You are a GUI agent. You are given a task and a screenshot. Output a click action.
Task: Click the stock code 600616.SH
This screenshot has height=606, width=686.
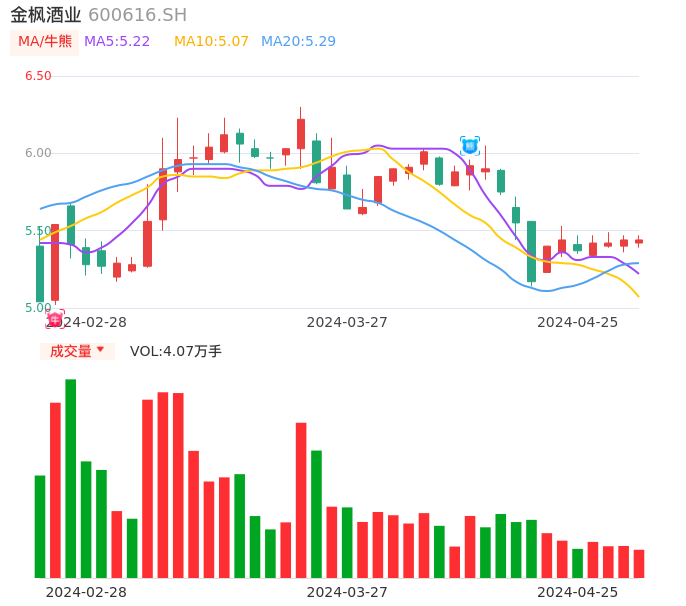point(137,15)
